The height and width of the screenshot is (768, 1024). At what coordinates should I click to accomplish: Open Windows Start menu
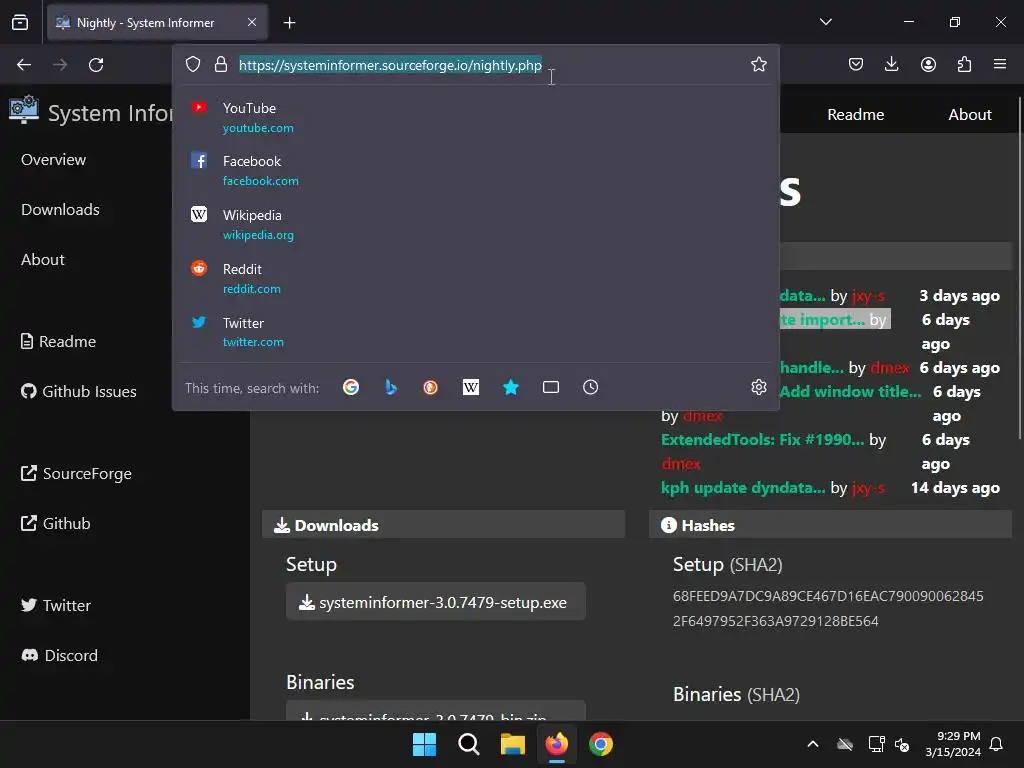[424, 744]
